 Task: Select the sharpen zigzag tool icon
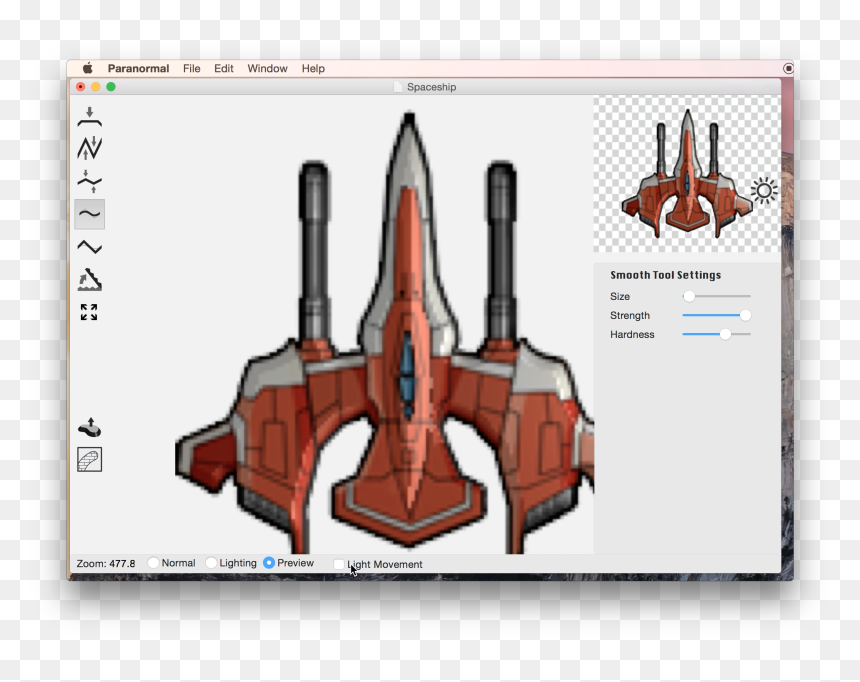pos(89,247)
